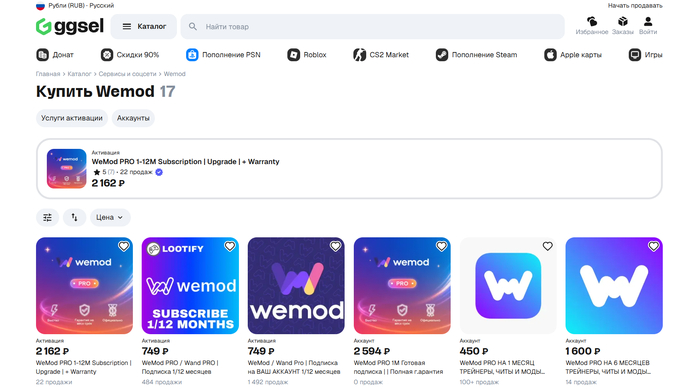Click Начать продавать link

[635, 6]
